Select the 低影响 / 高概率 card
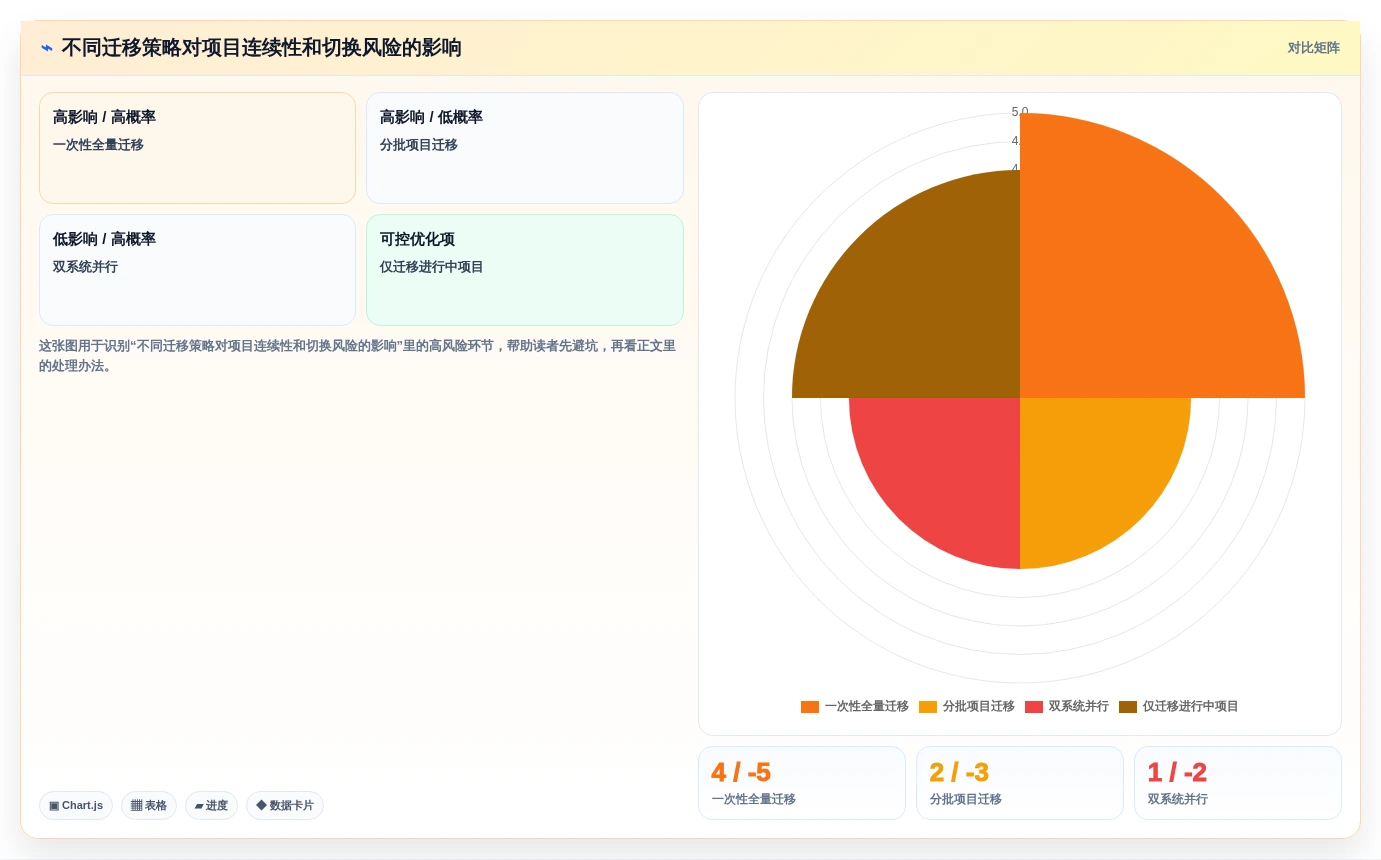 (x=197, y=270)
